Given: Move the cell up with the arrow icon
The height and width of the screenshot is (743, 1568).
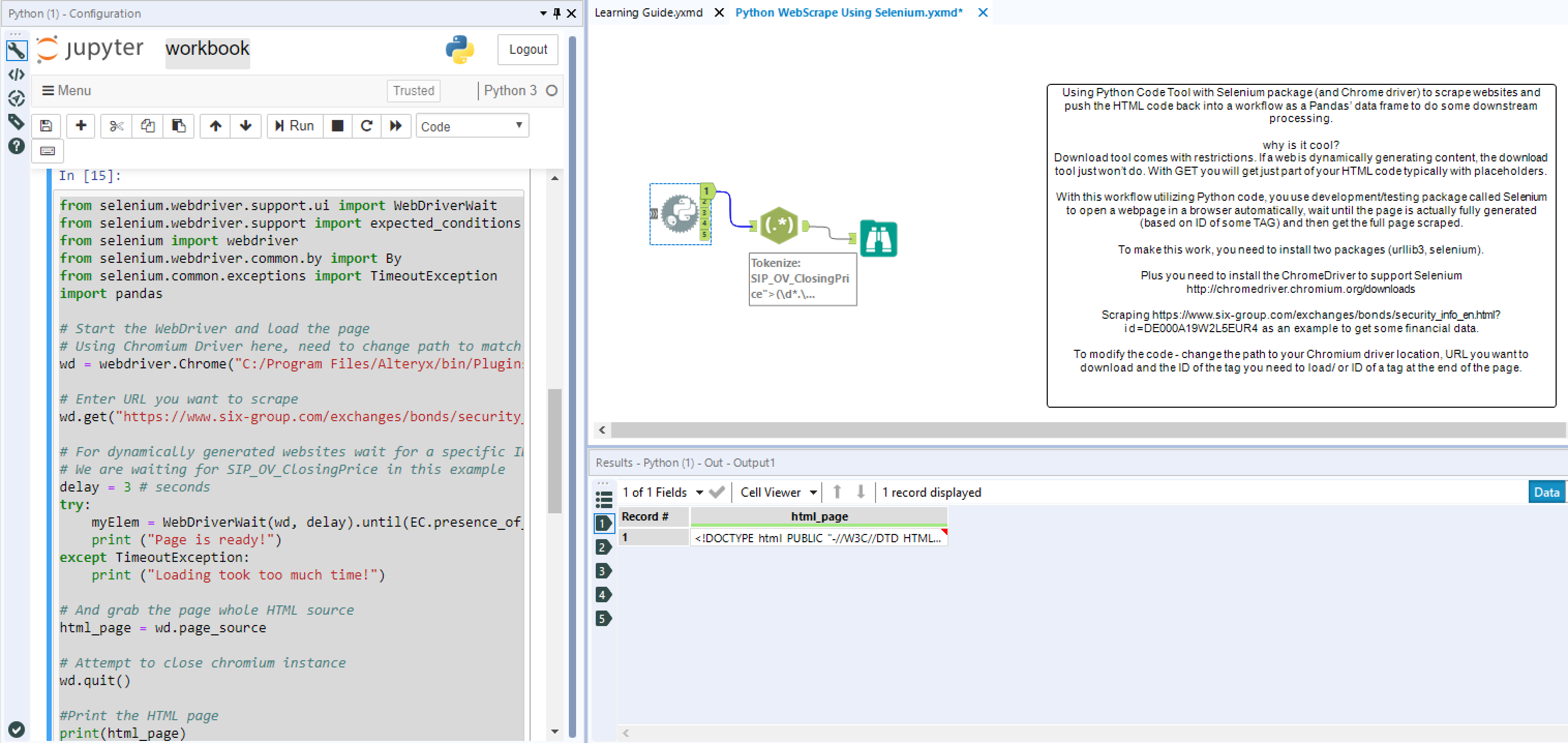Looking at the screenshot, I should pyautogui.click(x=215, y=126).
